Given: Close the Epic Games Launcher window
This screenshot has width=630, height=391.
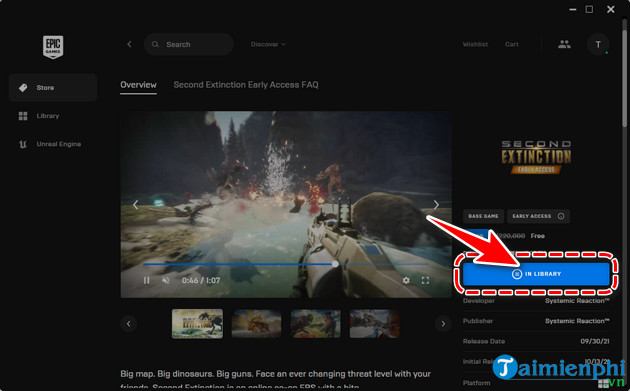Looking at the screenshot, I should [611, 9].
